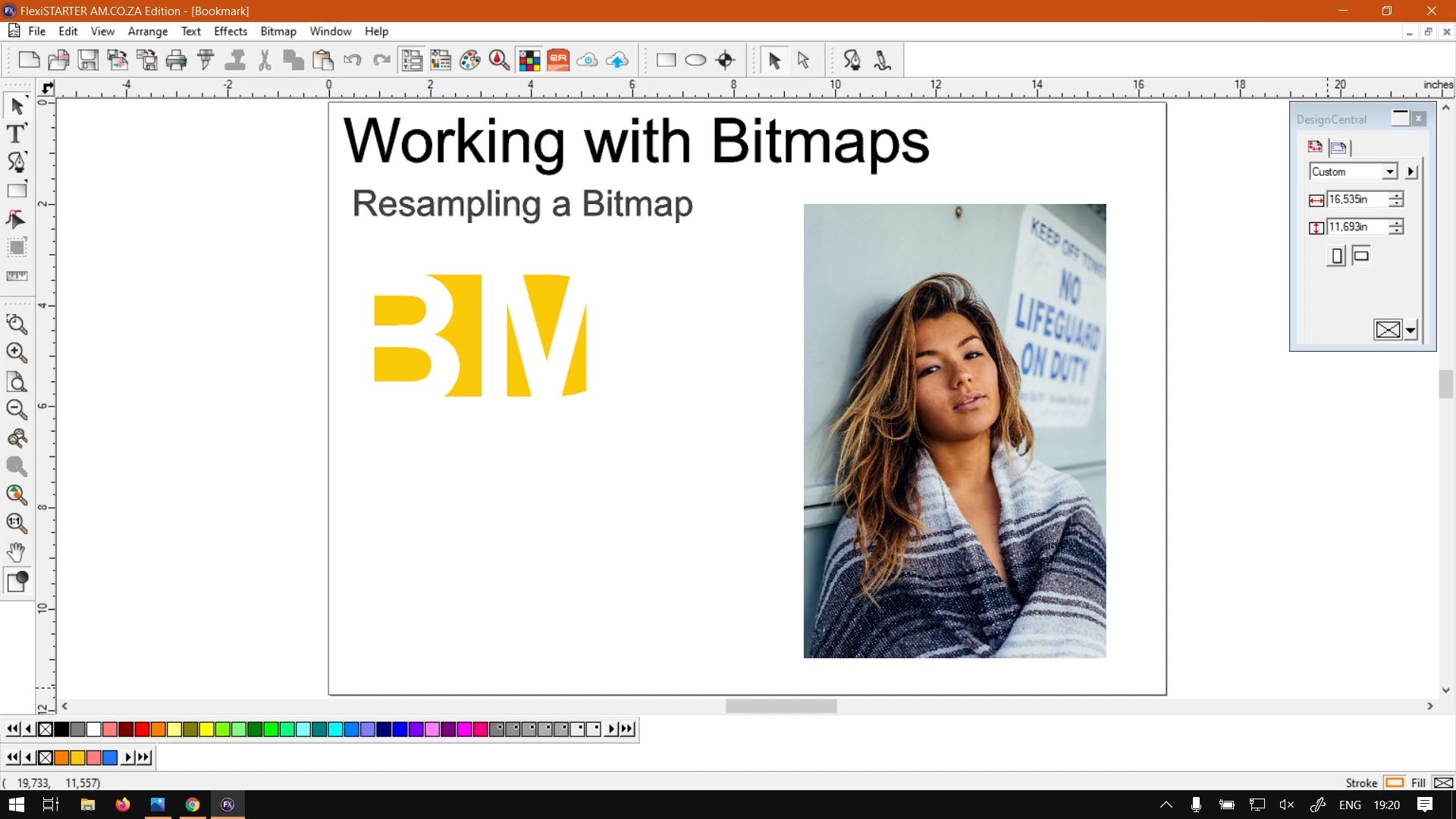This screenshot has width=1456, height=819.
Task: Click the page width field showing 16,535in
Action: click(x=1357, y=199)
